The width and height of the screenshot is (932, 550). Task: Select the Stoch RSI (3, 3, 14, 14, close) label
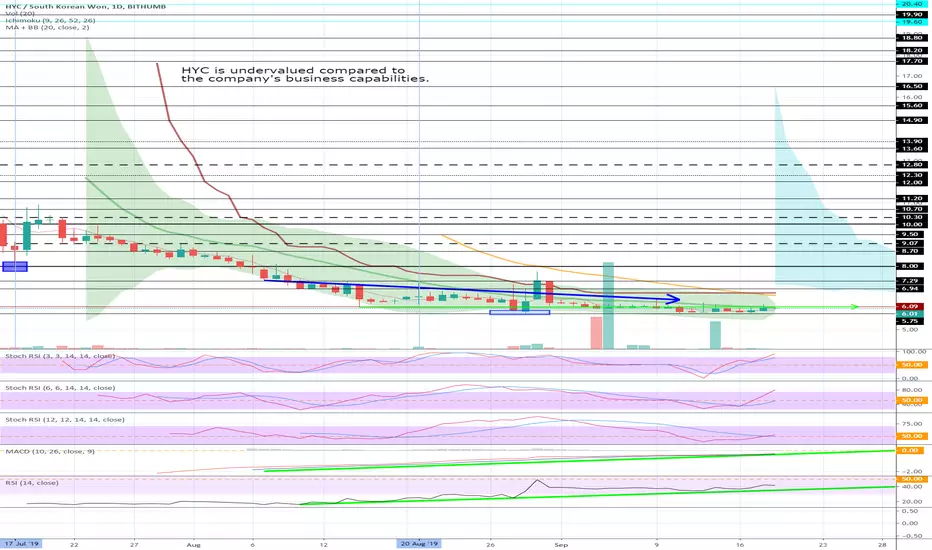click(60, 356)
